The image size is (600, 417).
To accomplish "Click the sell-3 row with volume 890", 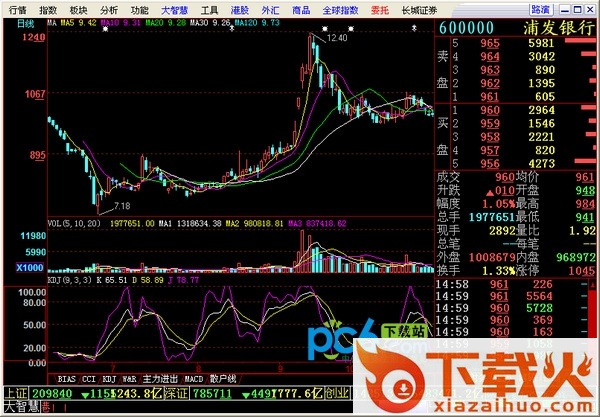I will 523,70.
